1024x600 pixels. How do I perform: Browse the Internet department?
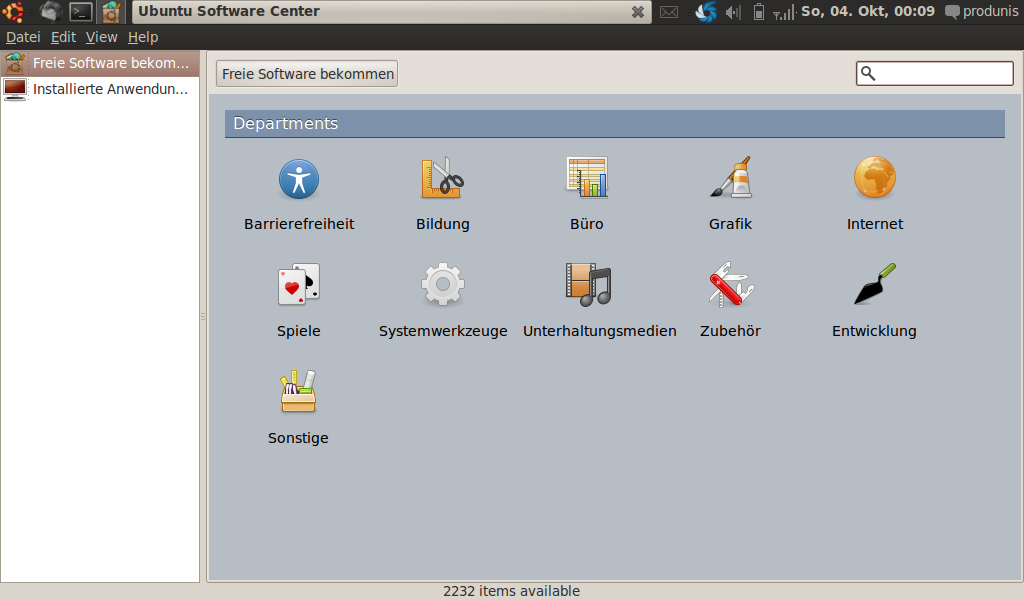click(x=874, y=195)
